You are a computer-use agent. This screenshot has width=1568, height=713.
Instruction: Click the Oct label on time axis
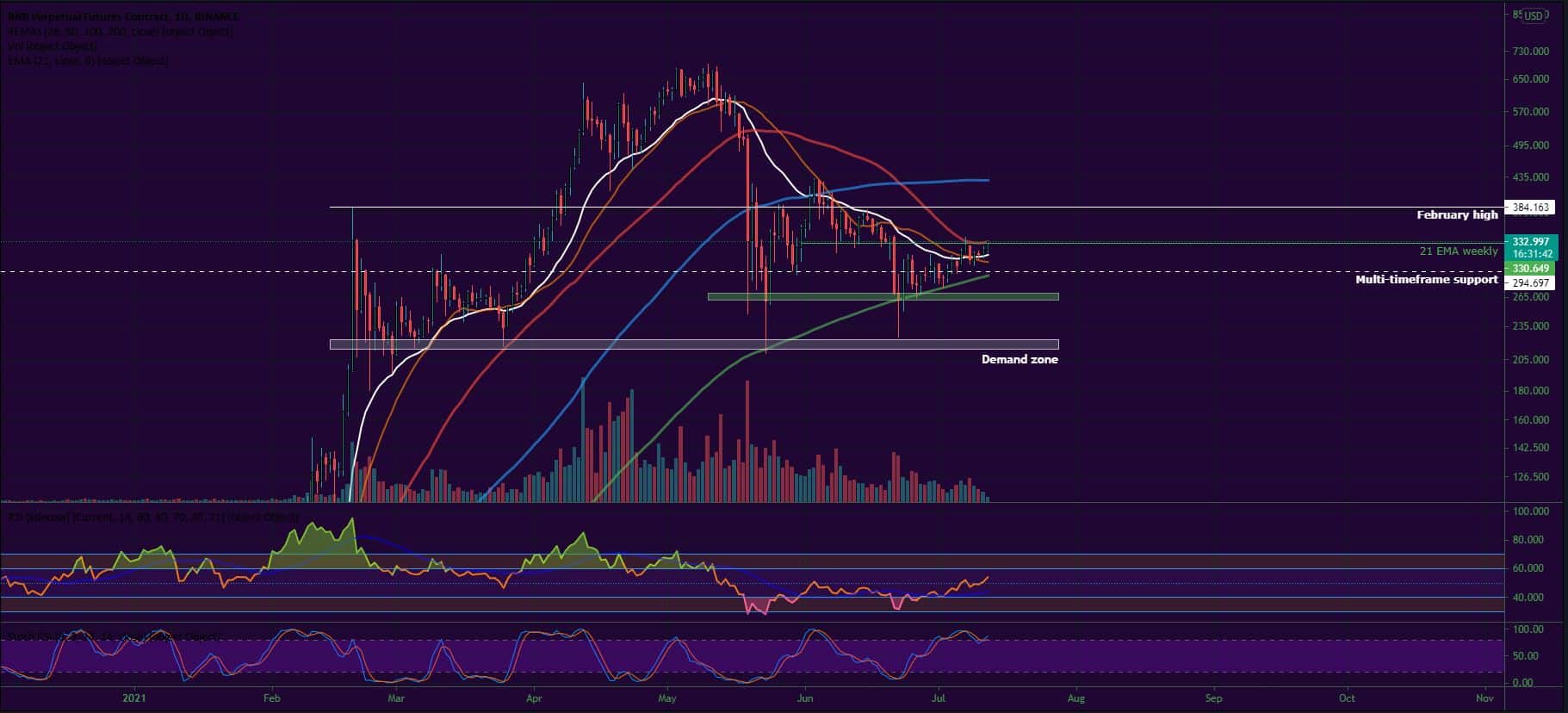[x=1347, y=698]
